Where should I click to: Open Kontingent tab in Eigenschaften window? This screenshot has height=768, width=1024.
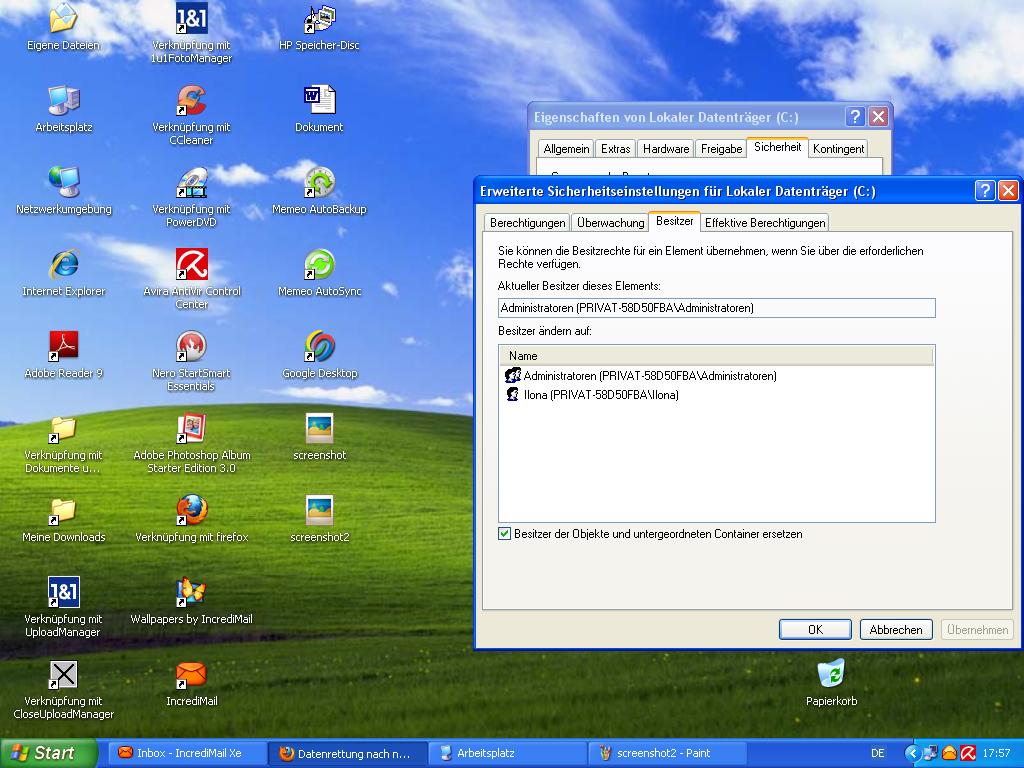click(839, 149)
